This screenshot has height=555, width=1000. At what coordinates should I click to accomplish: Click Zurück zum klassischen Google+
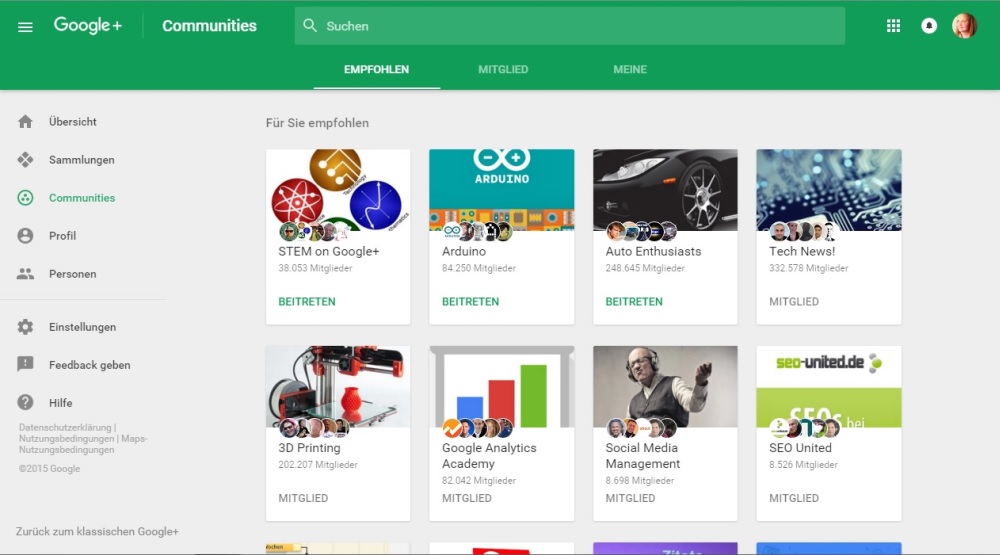pos(97,531)
